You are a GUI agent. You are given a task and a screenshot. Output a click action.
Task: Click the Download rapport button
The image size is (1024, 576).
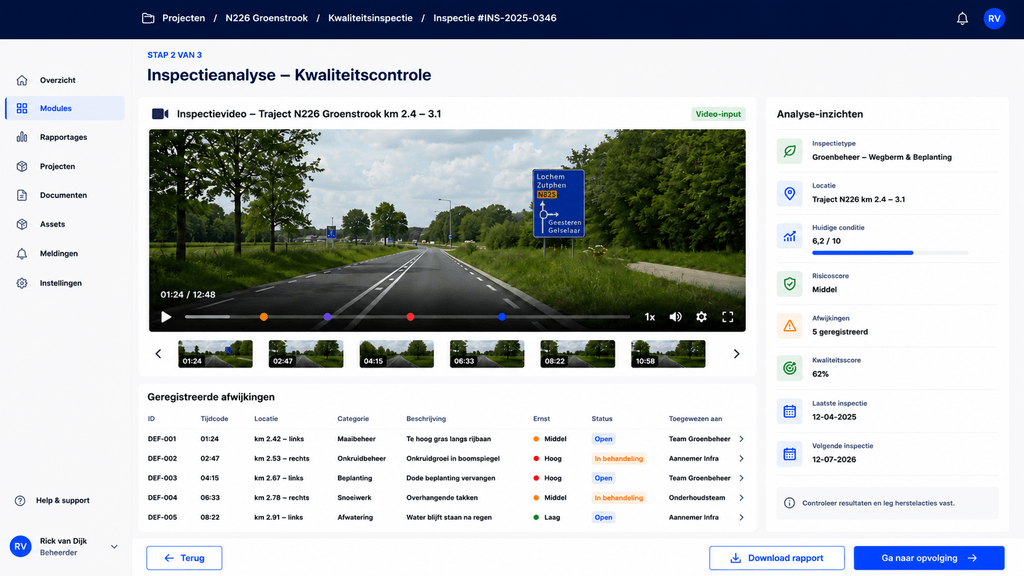(777, 558)
